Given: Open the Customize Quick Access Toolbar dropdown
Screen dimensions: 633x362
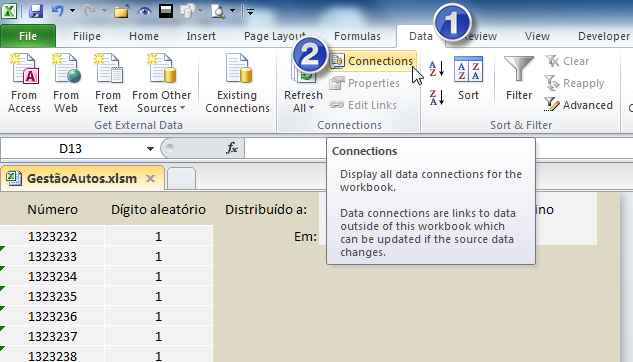Looking at the screenshot, I should 250,12.
